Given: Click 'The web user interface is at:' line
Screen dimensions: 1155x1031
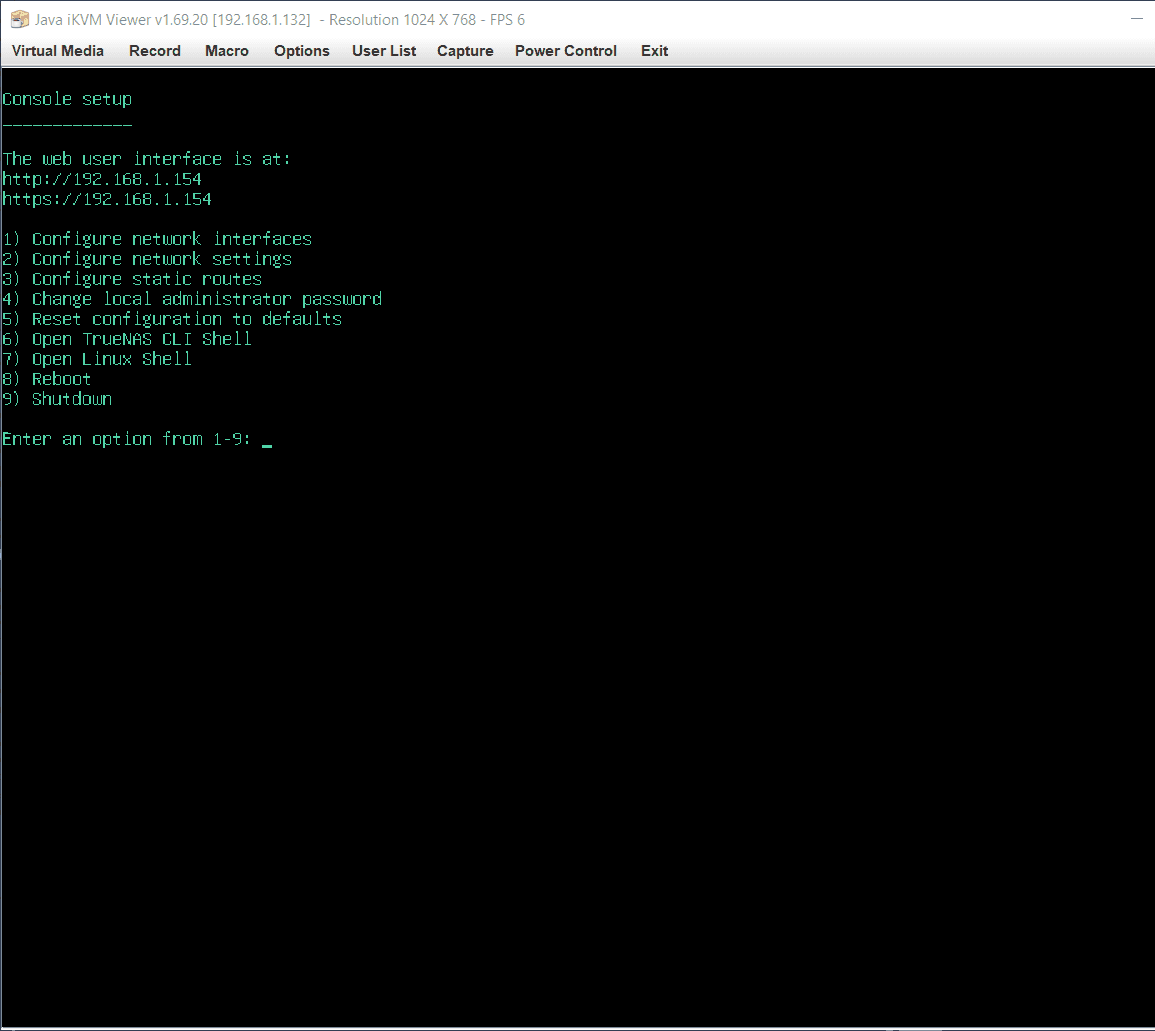Looking at the screenshot, I should pos(147,159).
